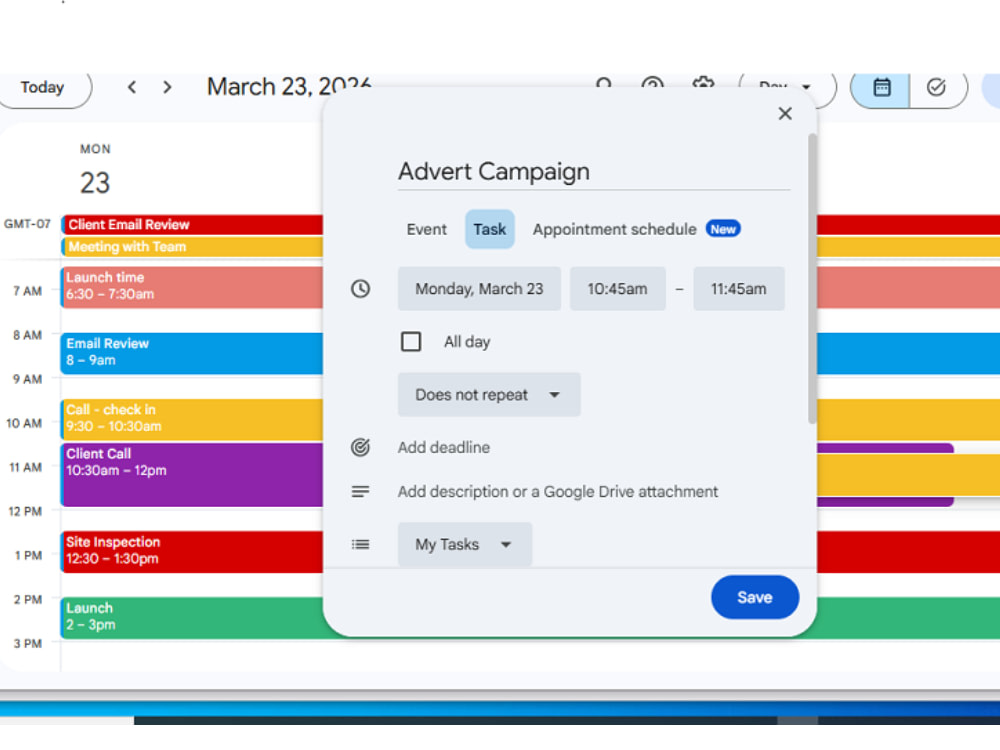Open the My Tasks list dropdown
The width and height of the screenshot is (1000, 750).
coord(465,545)
